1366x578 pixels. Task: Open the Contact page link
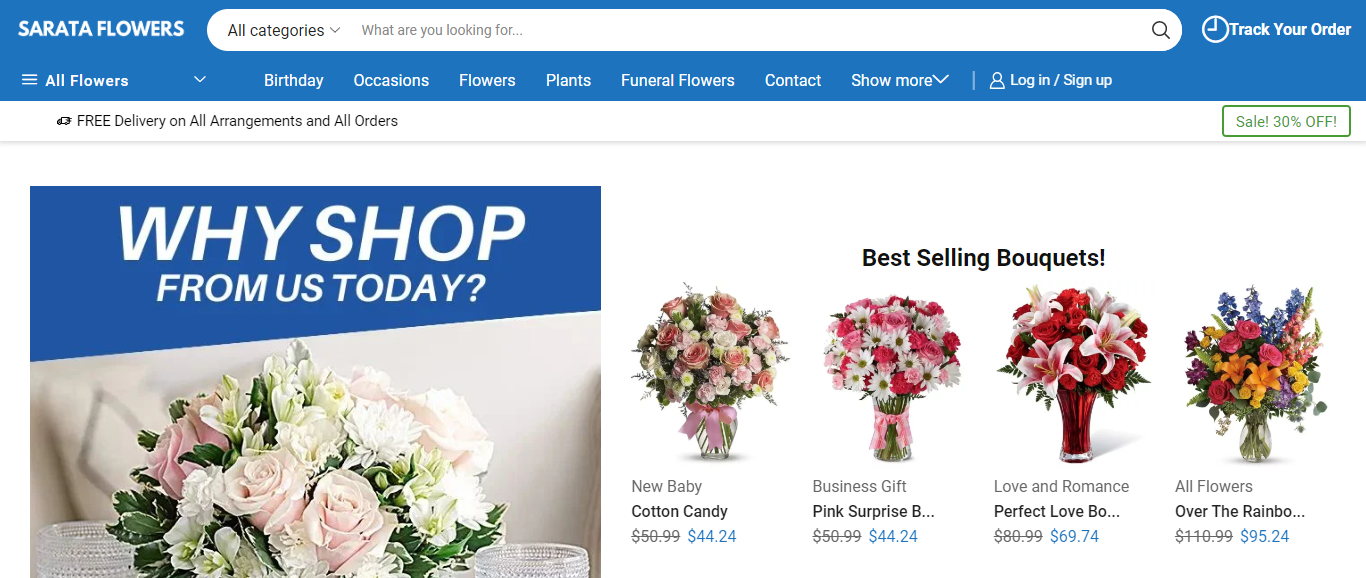tap(793, 80)
